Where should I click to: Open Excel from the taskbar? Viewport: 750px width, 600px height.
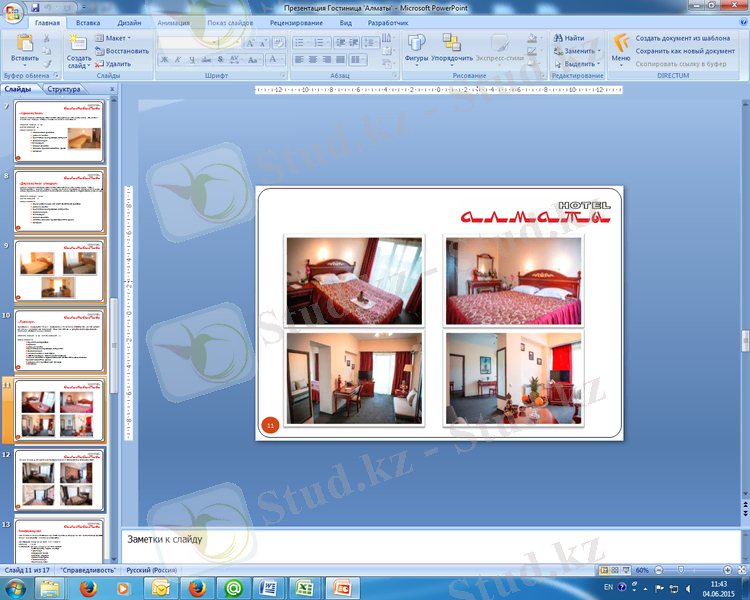pyautogui.click(x=304, y=588)
